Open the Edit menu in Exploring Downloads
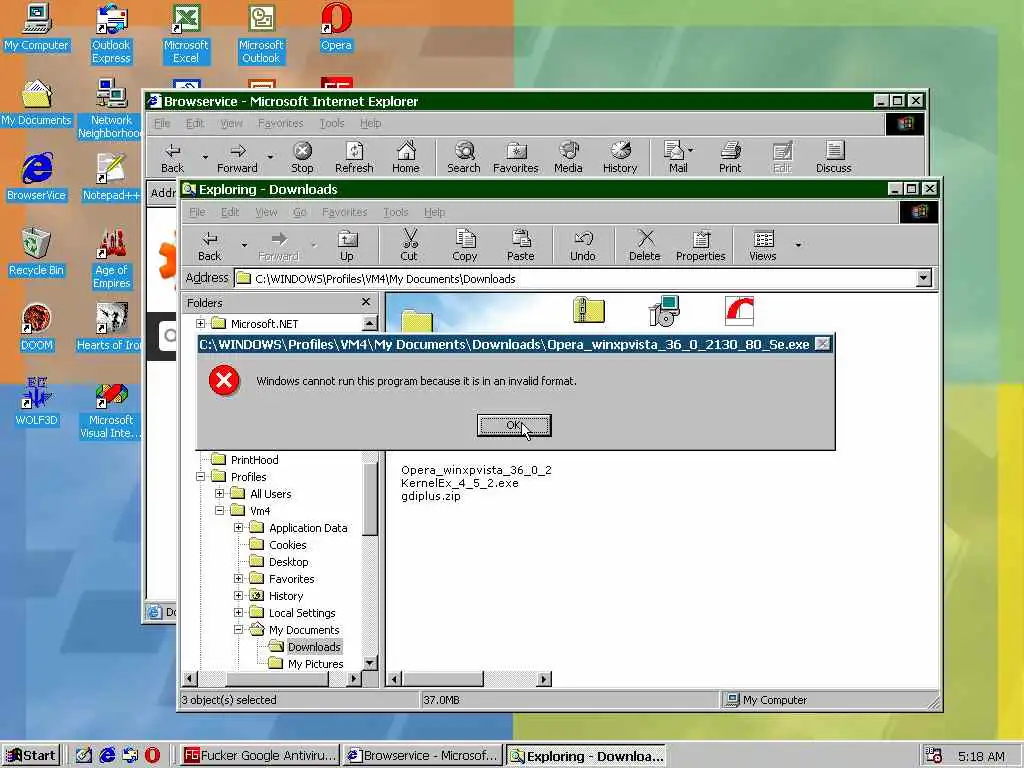 click(x=230, y=212)
